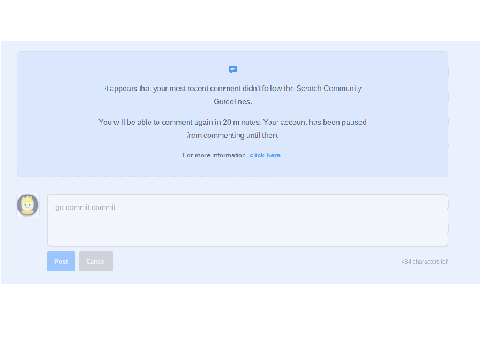This screenshot has height=360, width=480.
Task: Click the blue comment bubble icon
Action: point(233,69)
